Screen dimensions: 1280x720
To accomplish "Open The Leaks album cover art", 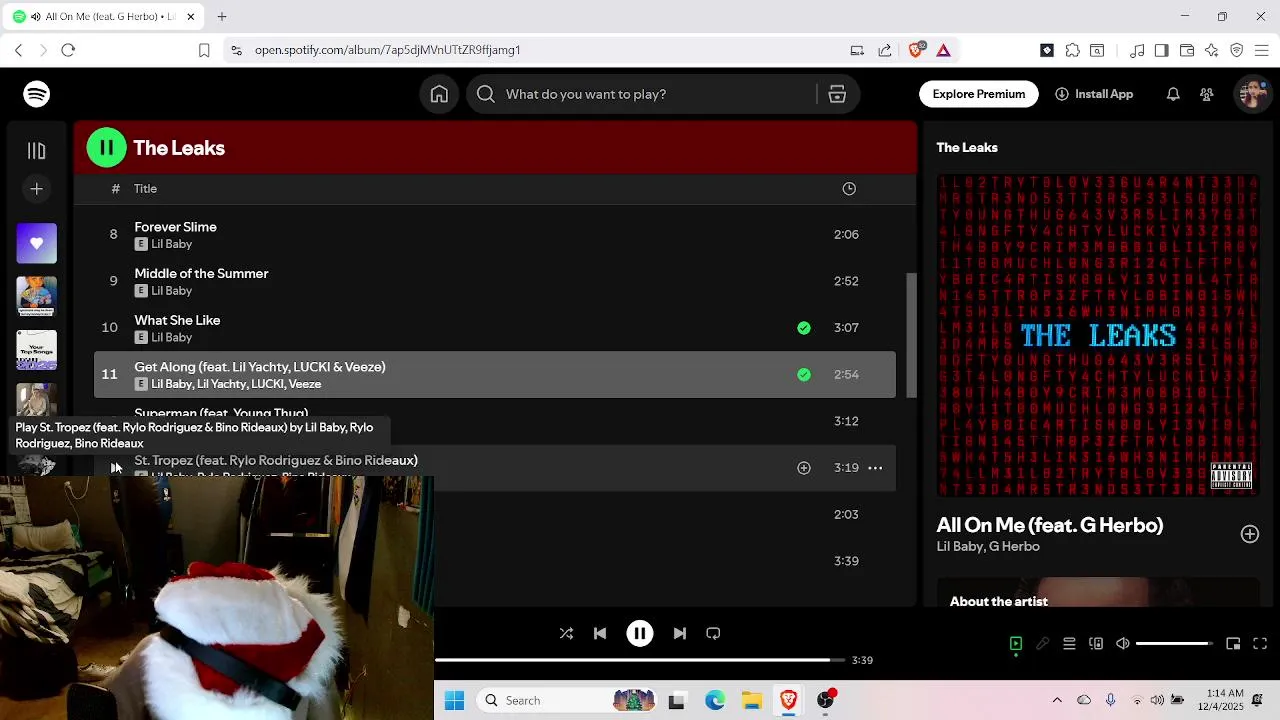I will 1098,336.
